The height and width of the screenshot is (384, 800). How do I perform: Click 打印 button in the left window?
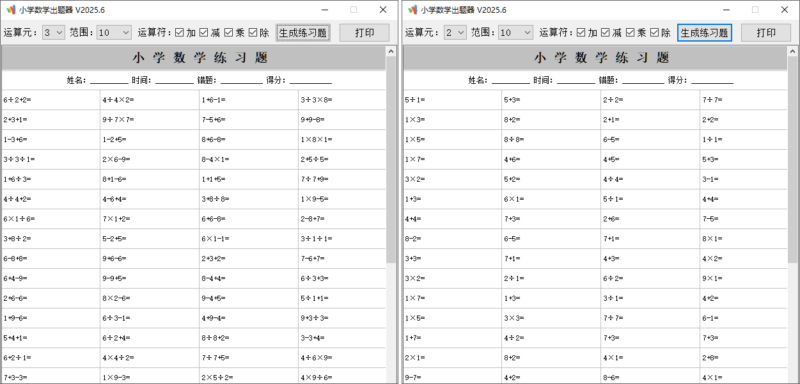click(364, 33)
